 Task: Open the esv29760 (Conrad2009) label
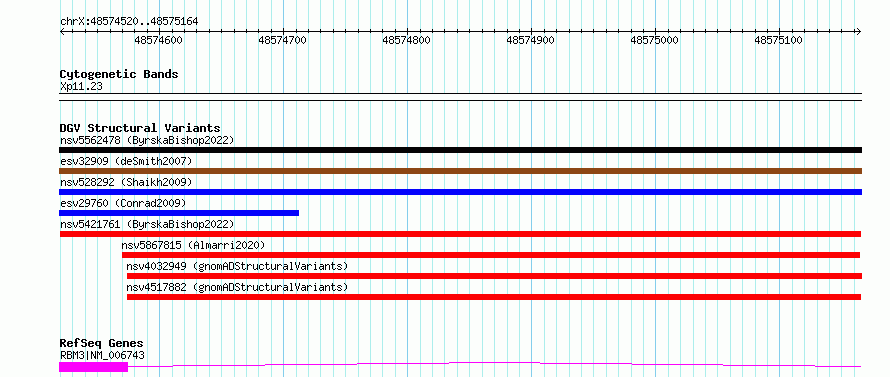pos(123,203)
